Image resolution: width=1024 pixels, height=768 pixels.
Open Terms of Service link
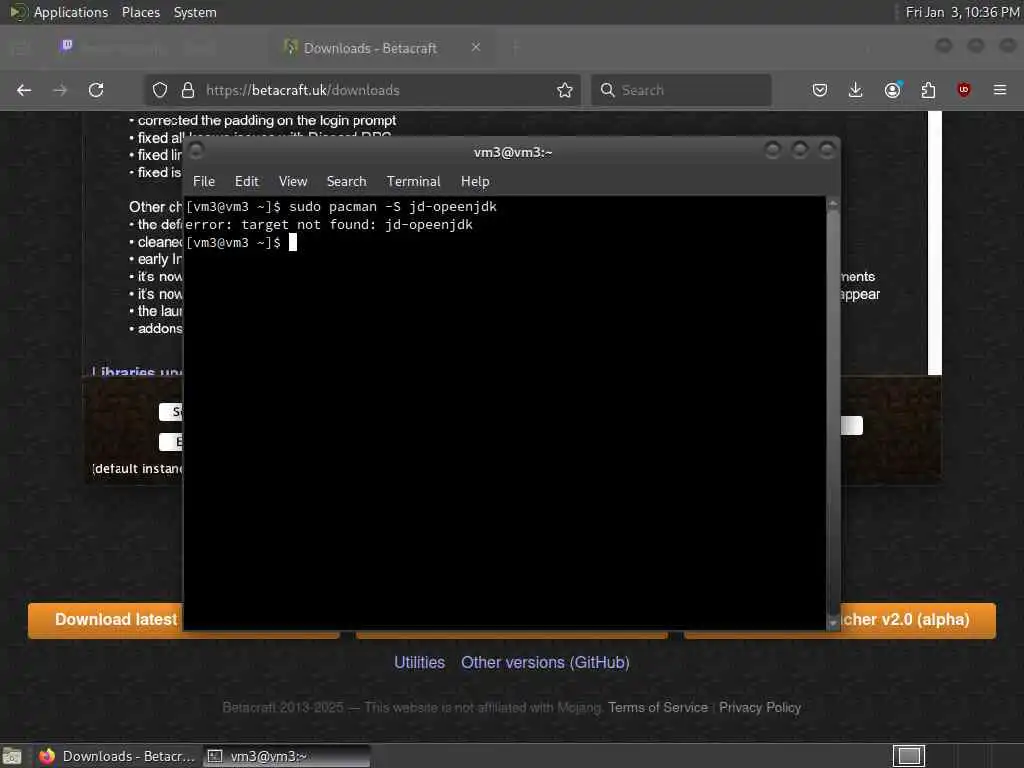(658, 707)
